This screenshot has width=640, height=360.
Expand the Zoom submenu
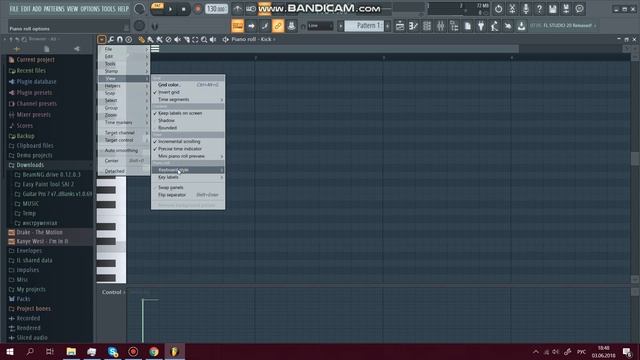(x=124, y=116)
